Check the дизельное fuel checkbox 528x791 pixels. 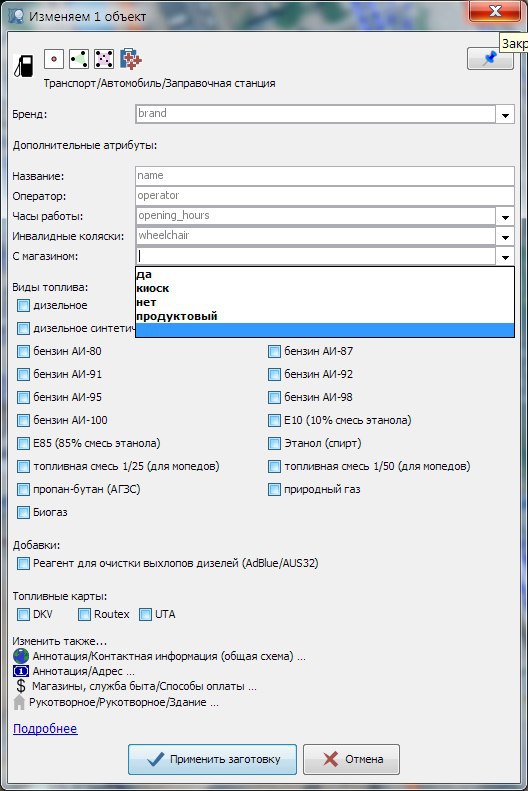(23, 306)
